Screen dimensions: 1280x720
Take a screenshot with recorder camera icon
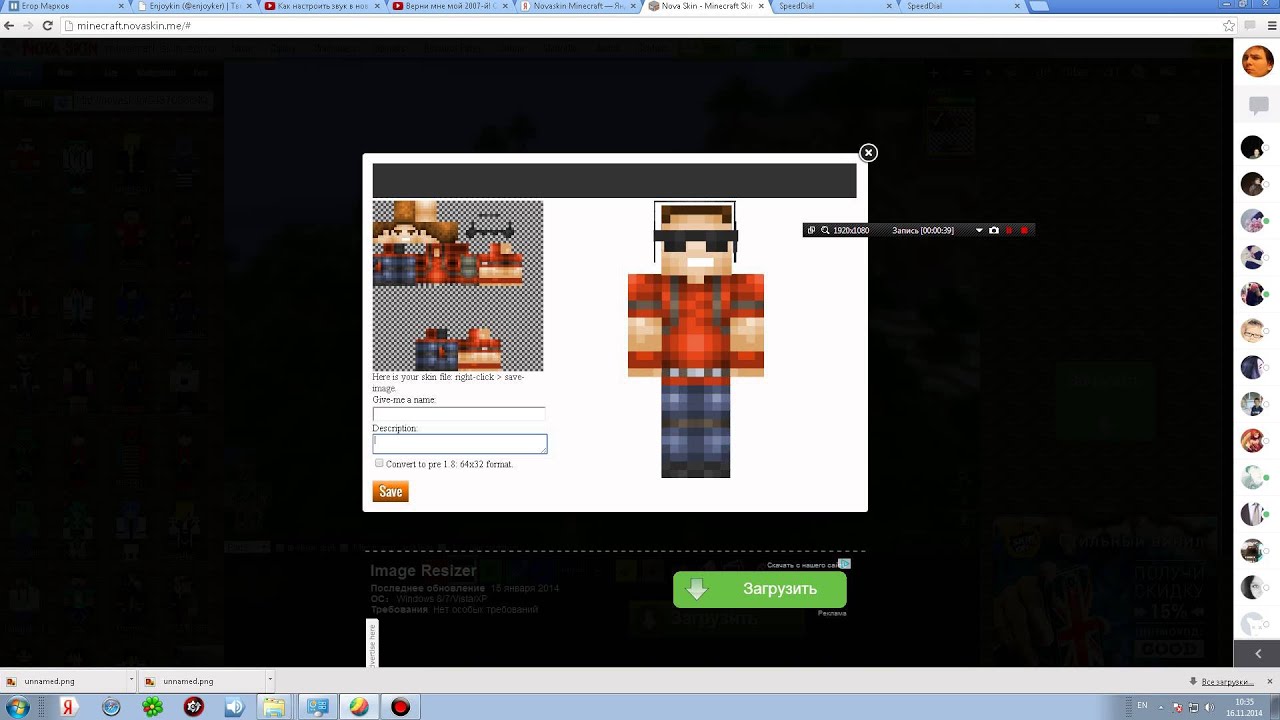point(993,230)
